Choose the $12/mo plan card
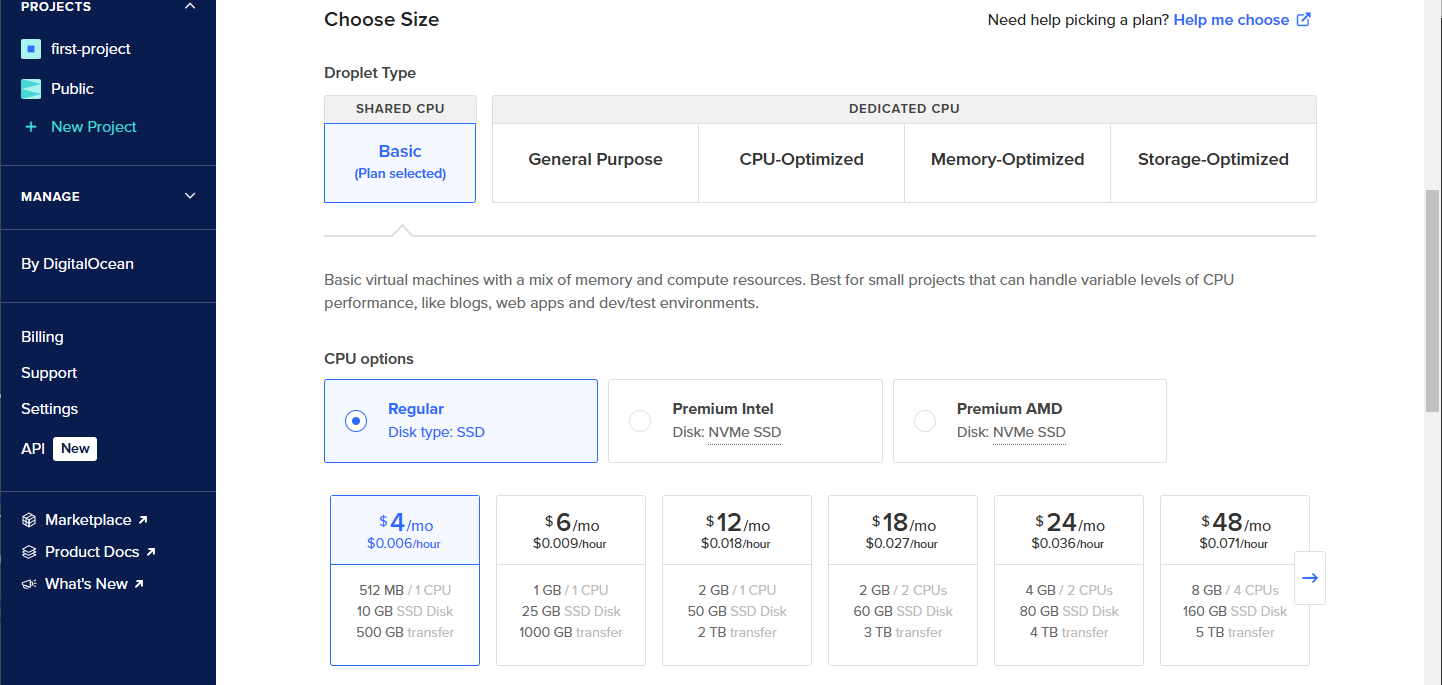The width and height of the screenshot is (1442, 685). point(737,580)
